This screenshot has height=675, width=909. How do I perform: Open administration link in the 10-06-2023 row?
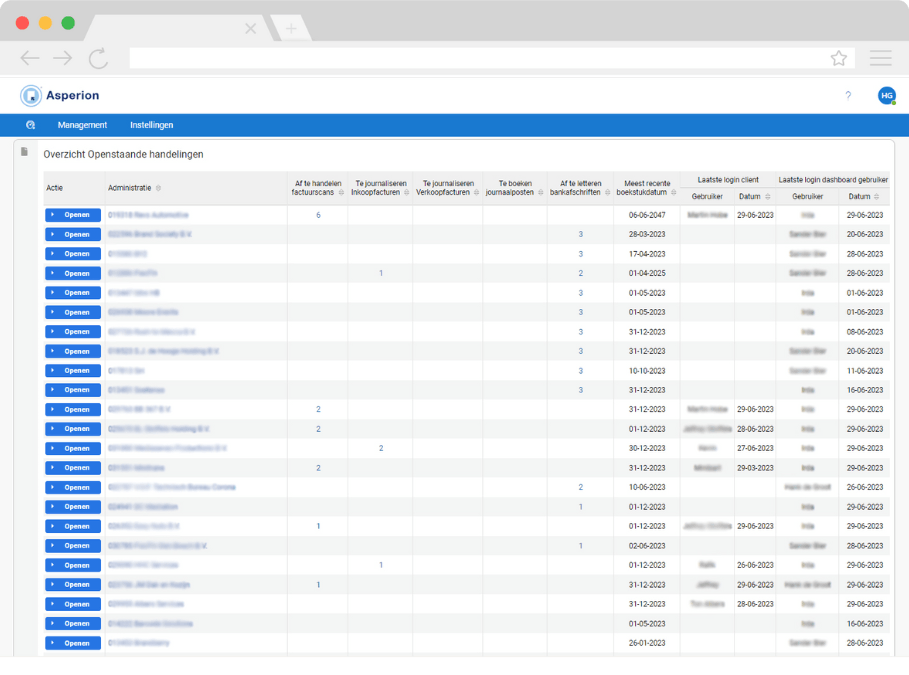click(172, 487)
